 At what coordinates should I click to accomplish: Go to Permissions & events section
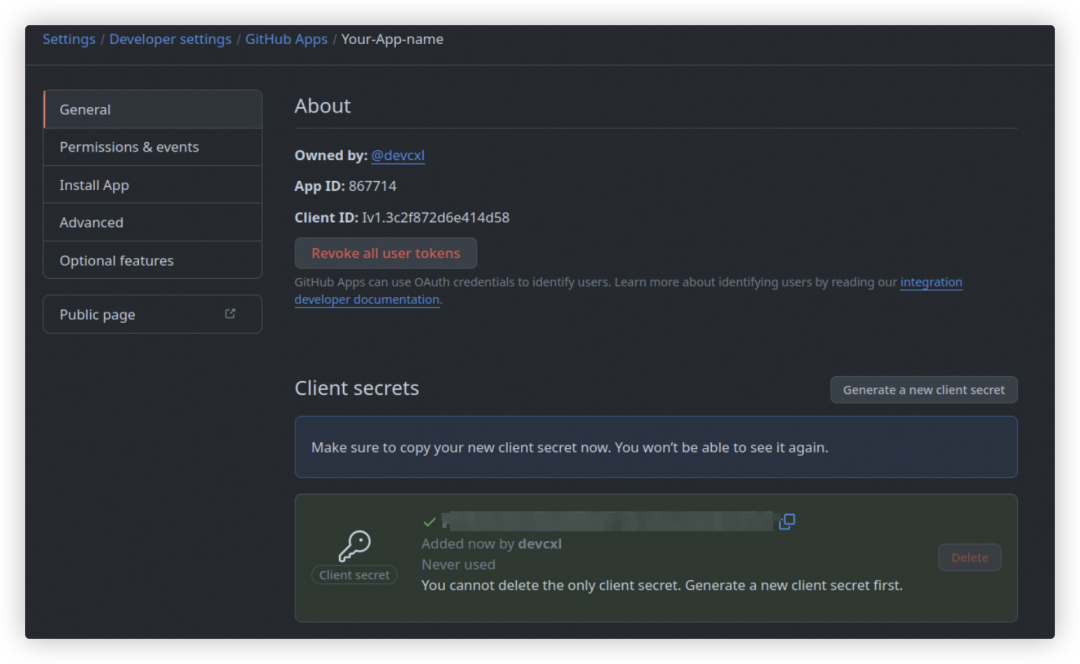[x=153, y=147]
